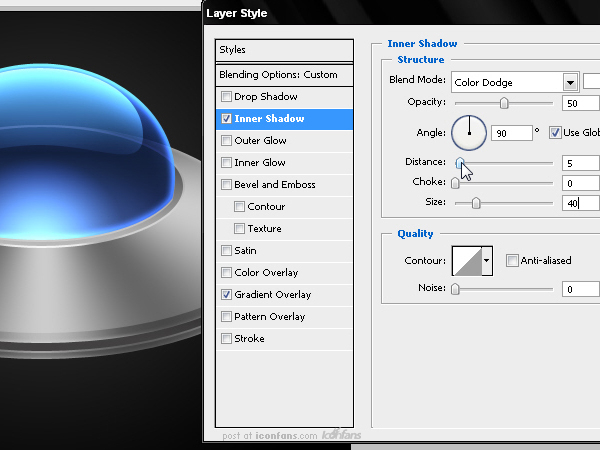Image resolution: width=600 pixels, height=450 pixels.
Task: Enable the Drop Shadow checkbox
Action: point(227,96)
